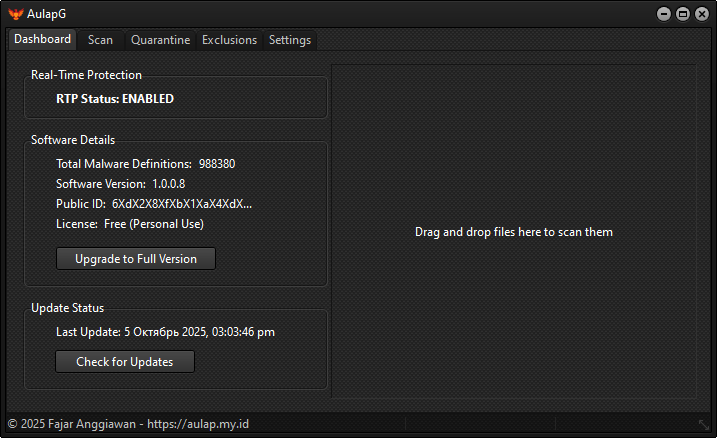
Task: Click the Software Version number 1.0.0.8
Action: click(x=168, y=184)
